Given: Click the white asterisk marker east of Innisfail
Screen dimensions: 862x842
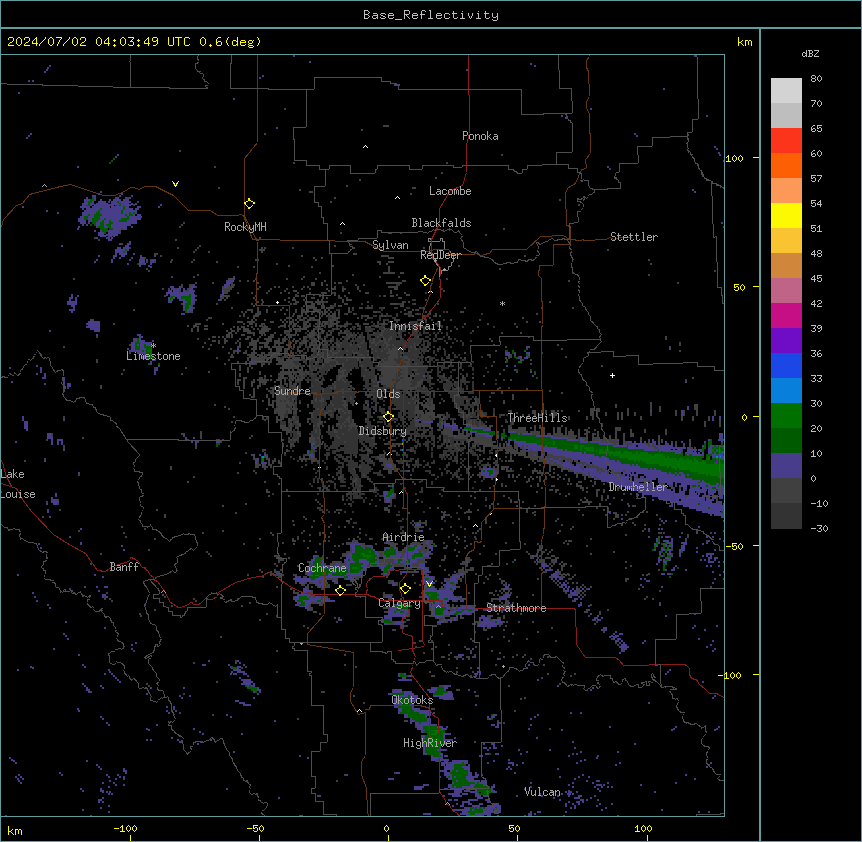Looking at the screenshot, I should click(x=502, y=303).
